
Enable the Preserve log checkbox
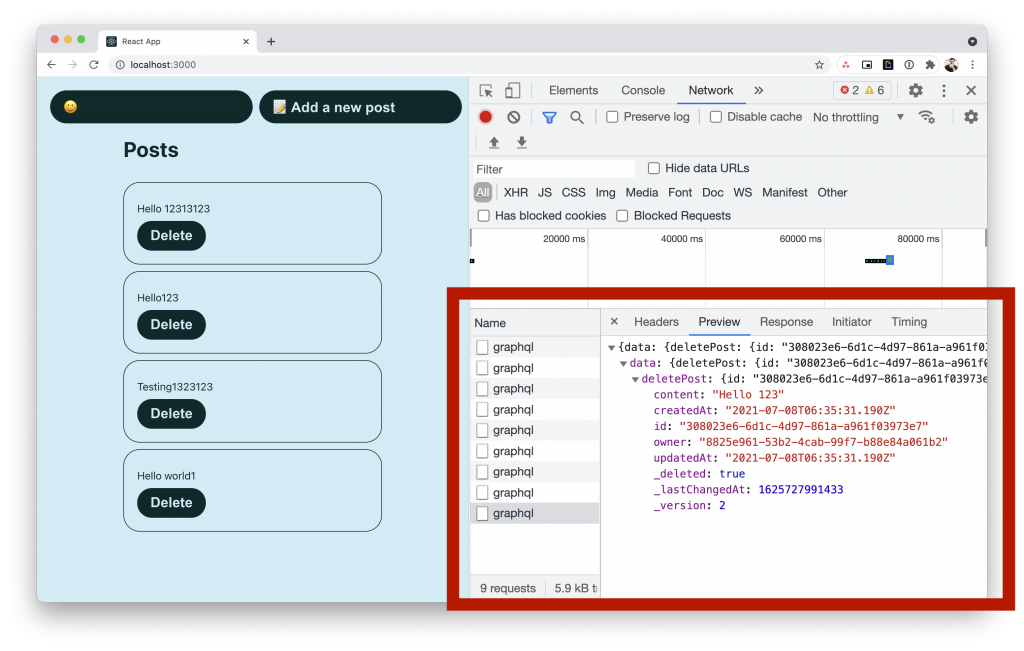tap(612, 117)
